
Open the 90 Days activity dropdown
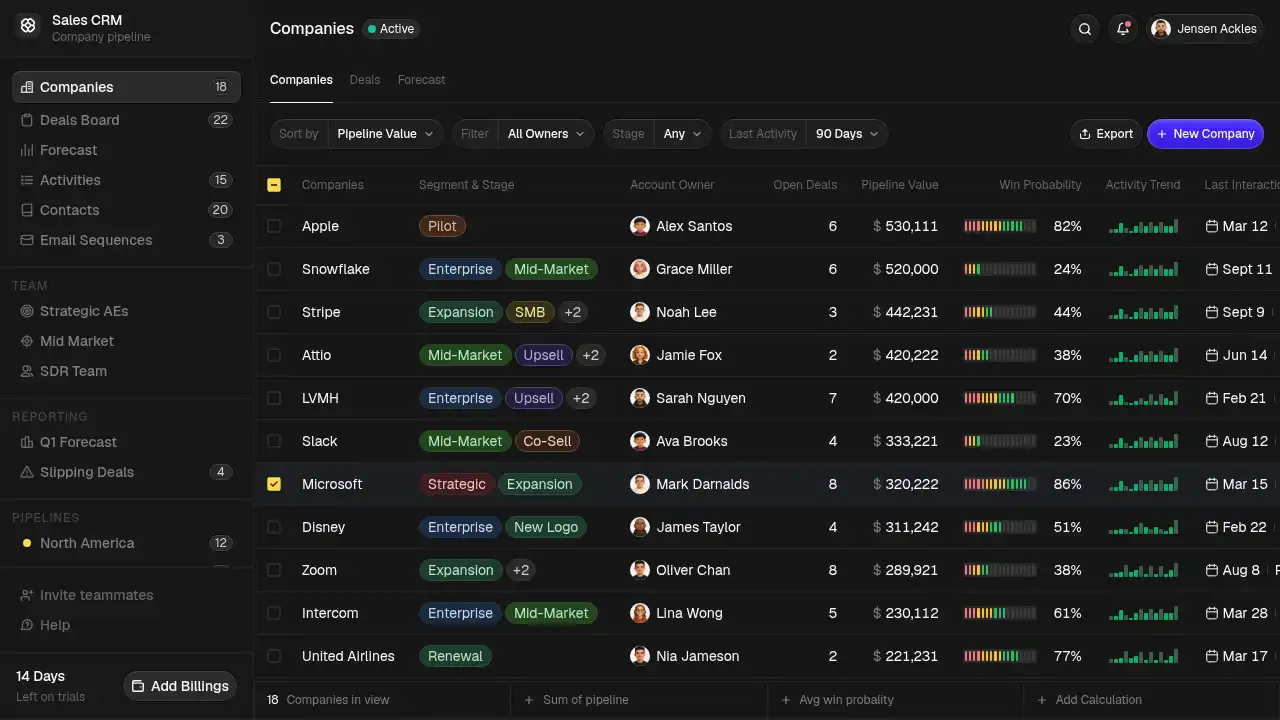coord(847,134)
